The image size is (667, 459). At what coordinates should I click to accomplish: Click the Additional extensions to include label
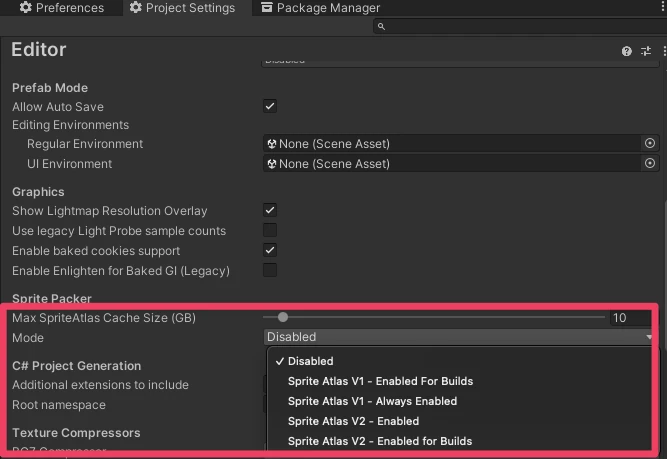pos(100,385)
